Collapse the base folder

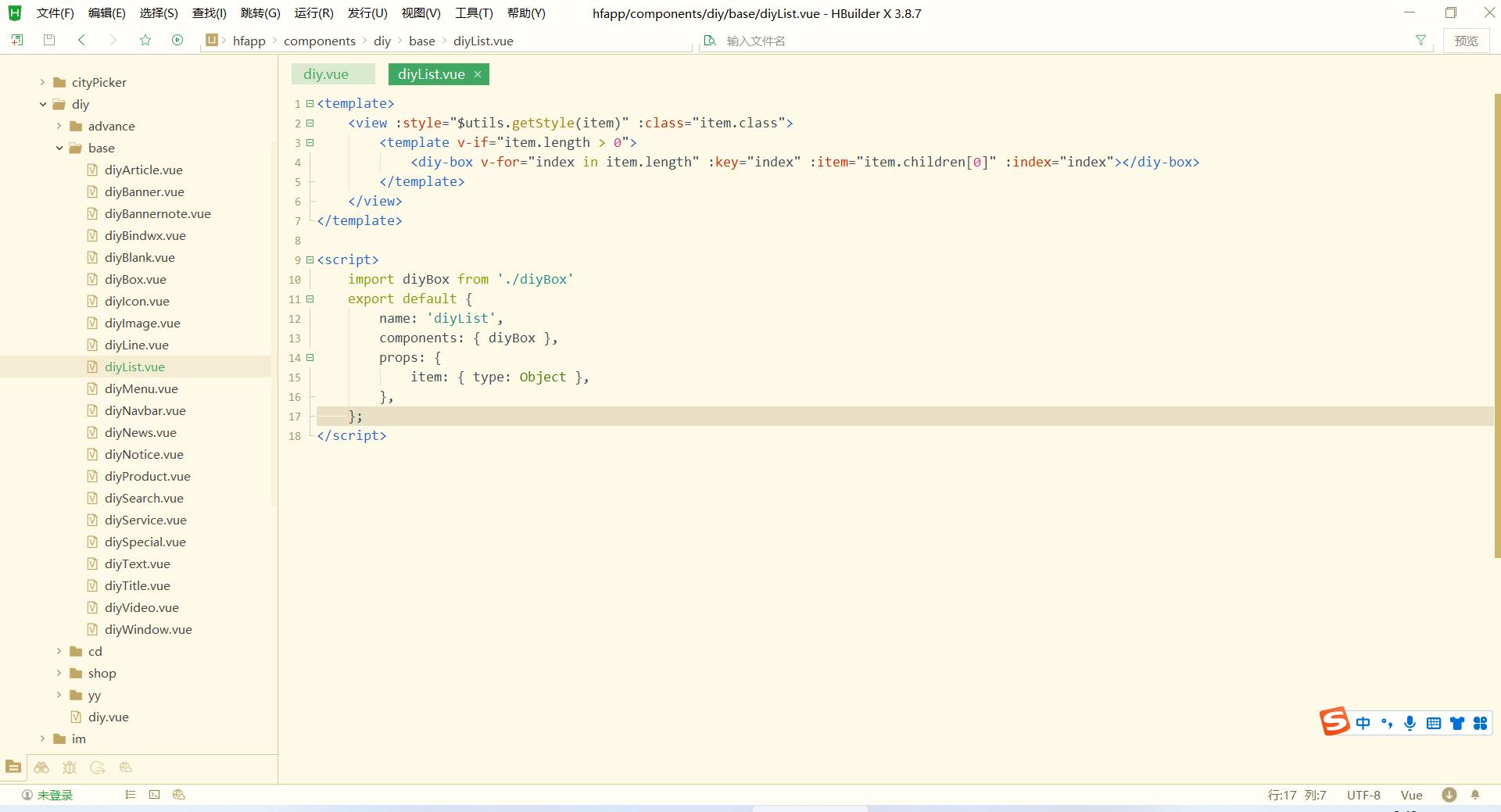pyautogui.click(x=59, y=148)
